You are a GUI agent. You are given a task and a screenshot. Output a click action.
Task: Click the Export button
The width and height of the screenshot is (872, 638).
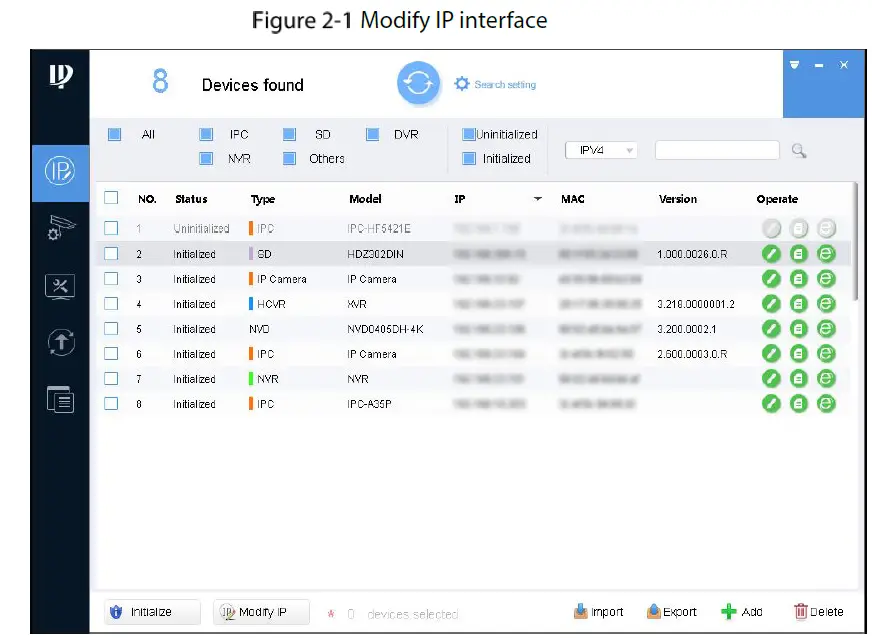(x=672, y=612)
